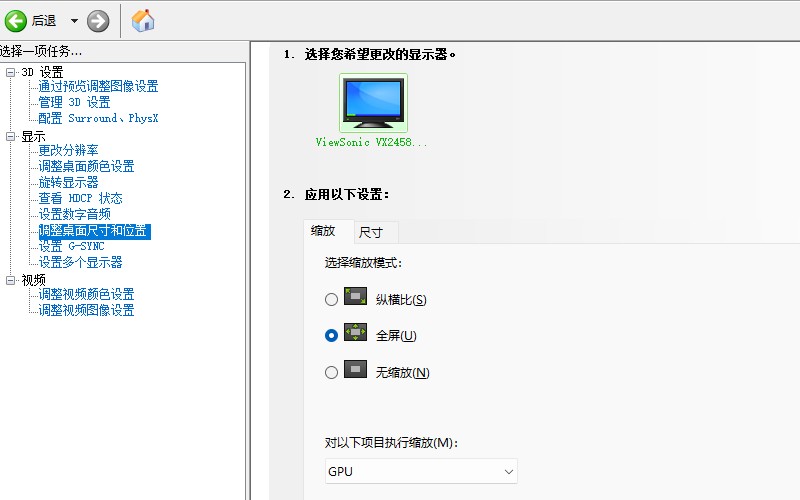800x500 pixels.
Task: Switch to the 缩放 tab
Action: [329, 231]
